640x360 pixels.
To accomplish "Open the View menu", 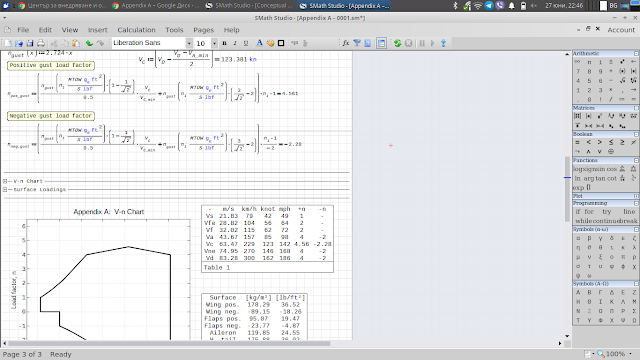I will (70, 30).
